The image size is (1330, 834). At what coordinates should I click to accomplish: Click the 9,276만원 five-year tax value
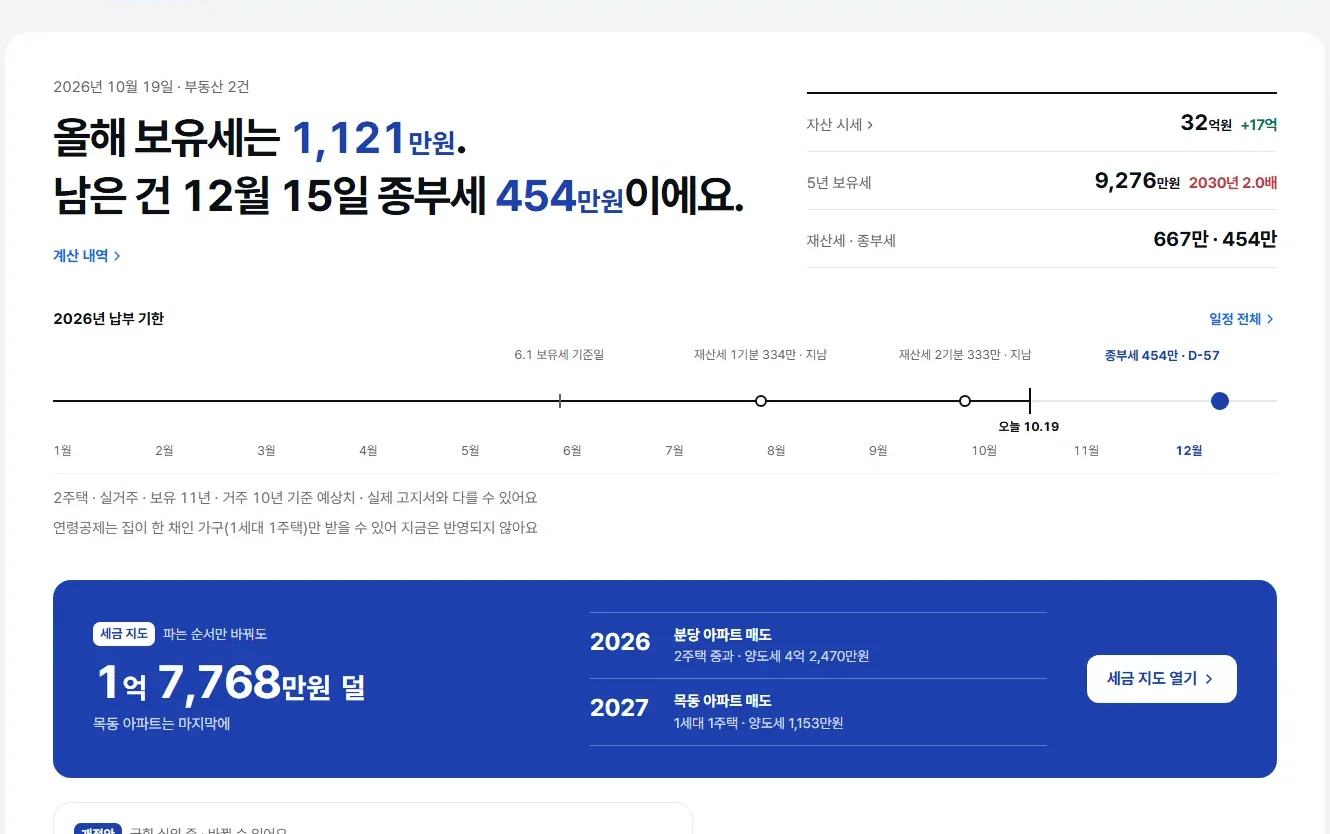tap(1137, 182)
